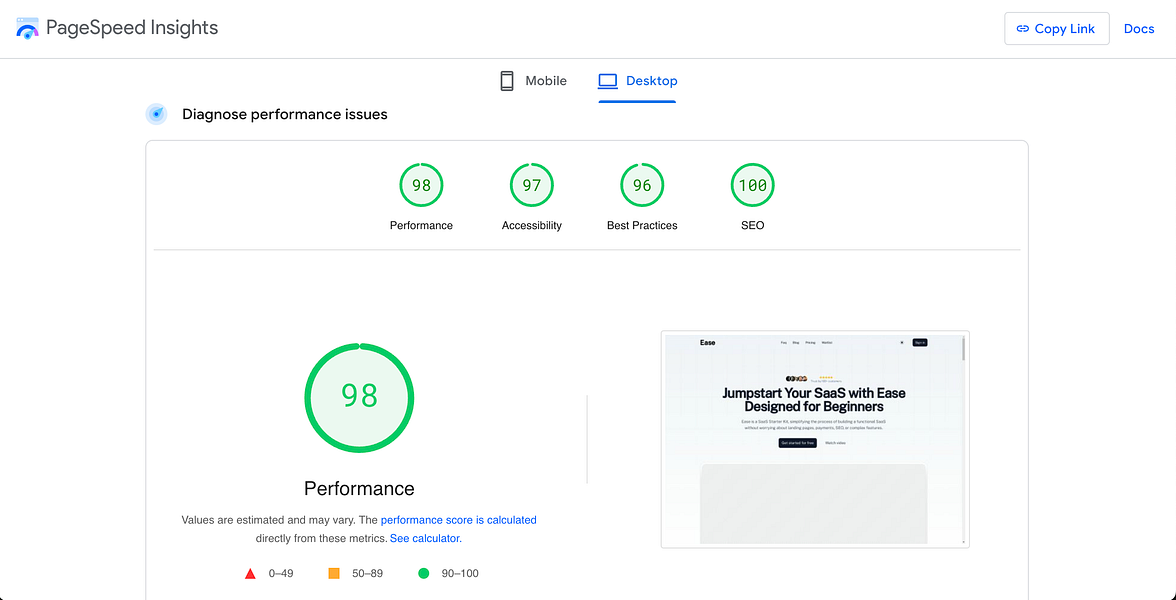Screen dimensions: 1176x600
Task: Click the large 98 Performance gauge
Action: [359, 398]
